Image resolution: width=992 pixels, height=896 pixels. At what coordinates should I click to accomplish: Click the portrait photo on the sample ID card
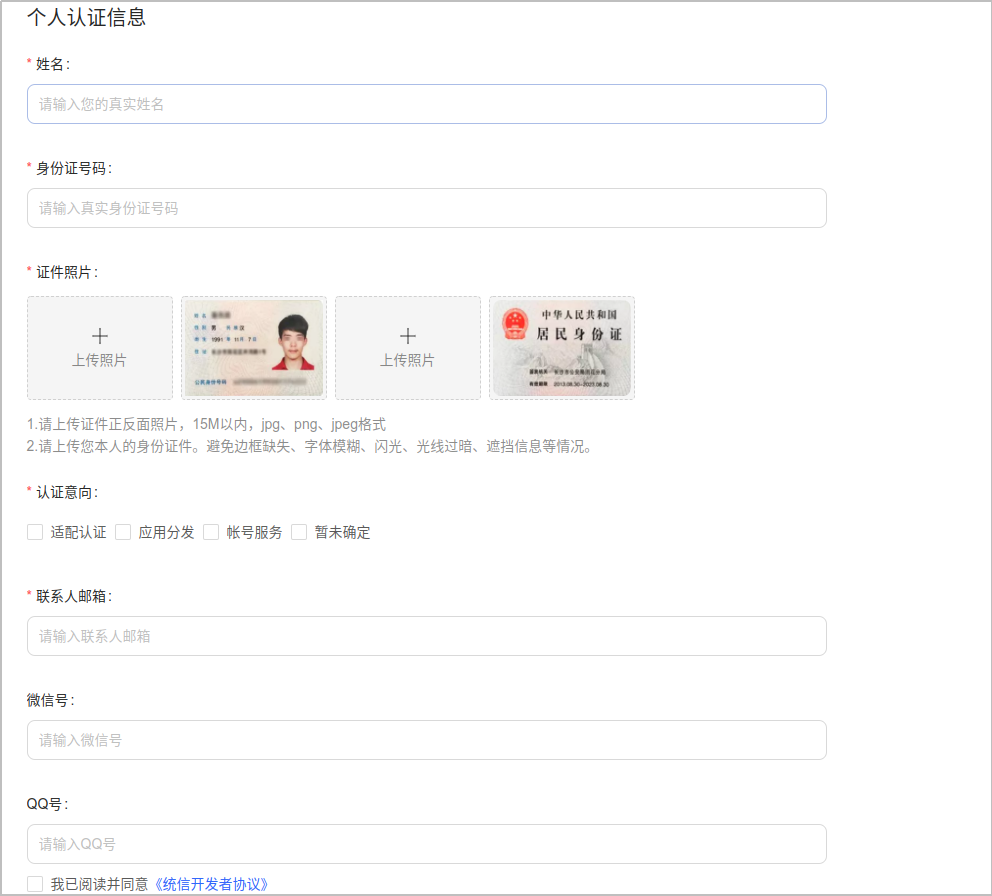point(293,342)
